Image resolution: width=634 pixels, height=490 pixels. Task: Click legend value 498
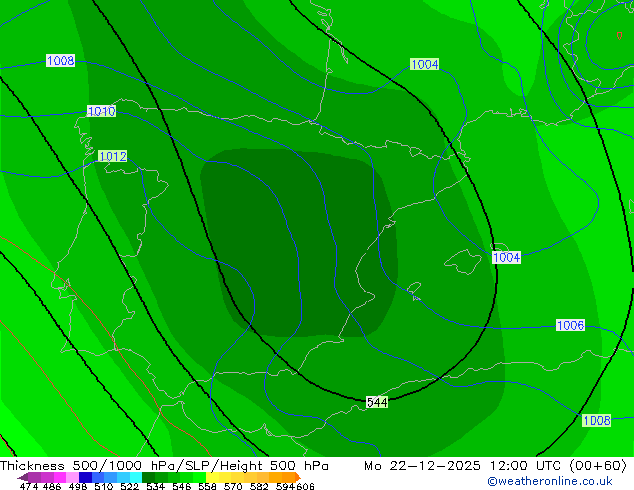78,486
